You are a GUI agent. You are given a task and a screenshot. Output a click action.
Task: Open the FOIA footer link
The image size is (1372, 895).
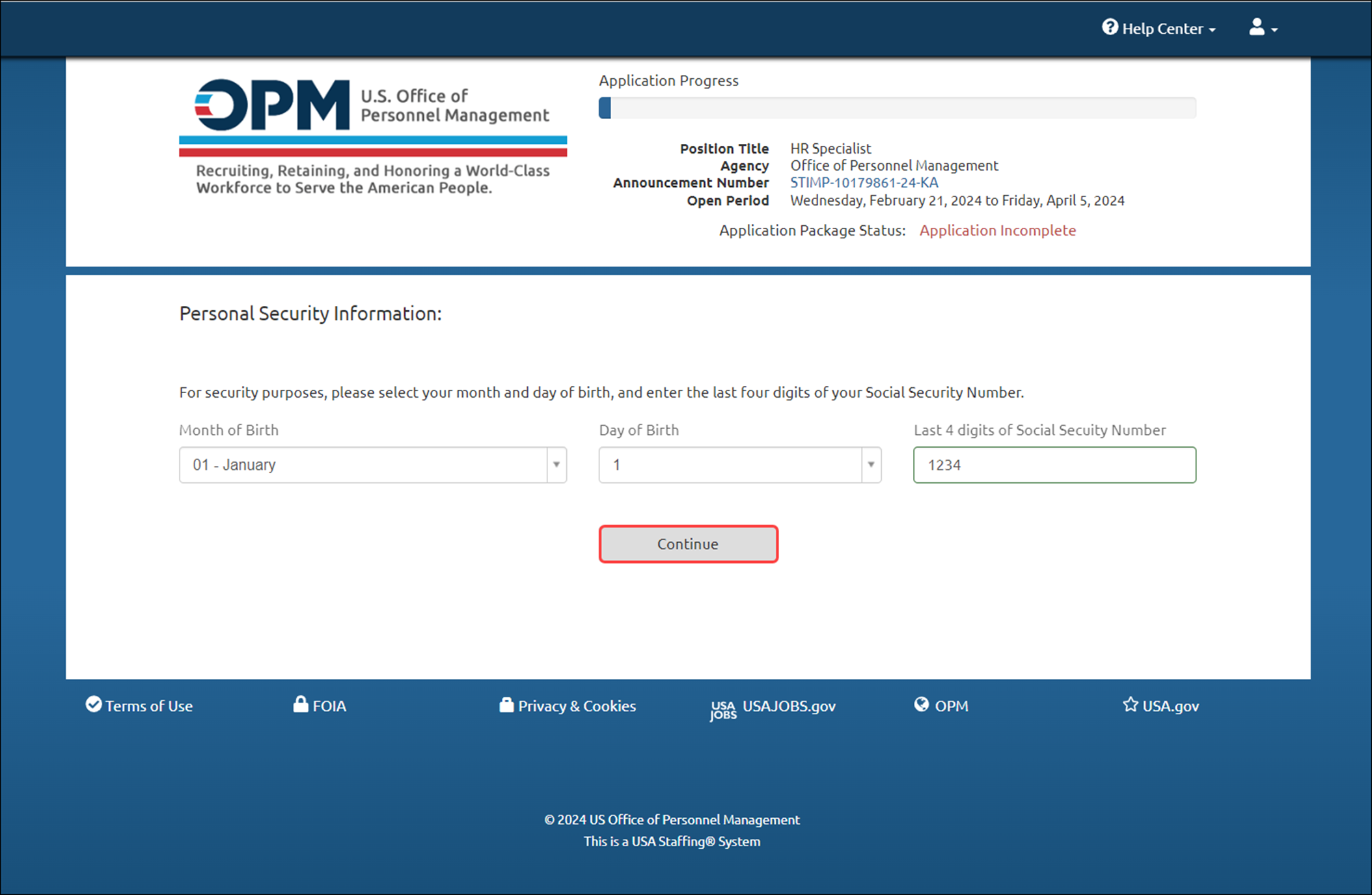pyautogui.click(x=320, y=706)
